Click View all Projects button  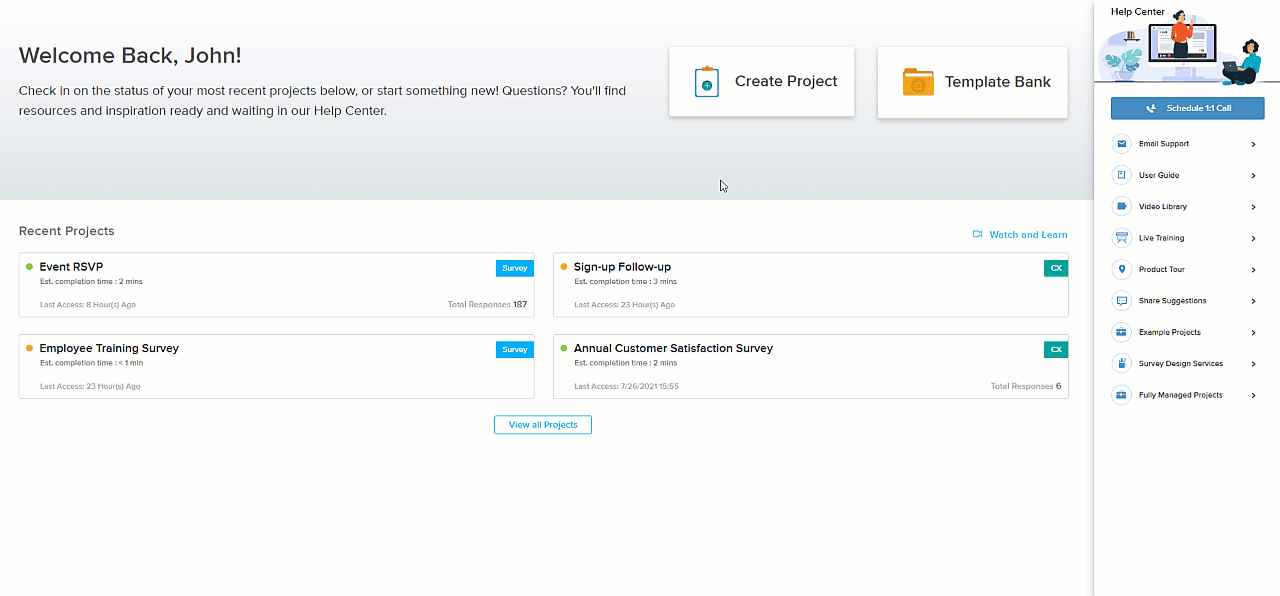[543, 425]
